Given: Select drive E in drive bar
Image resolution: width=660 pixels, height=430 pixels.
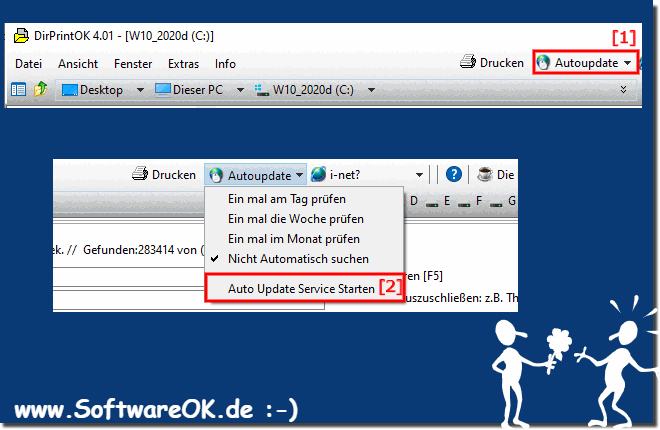Looking at the screenshot, I should pyautogui.click(x=438, y=201).
